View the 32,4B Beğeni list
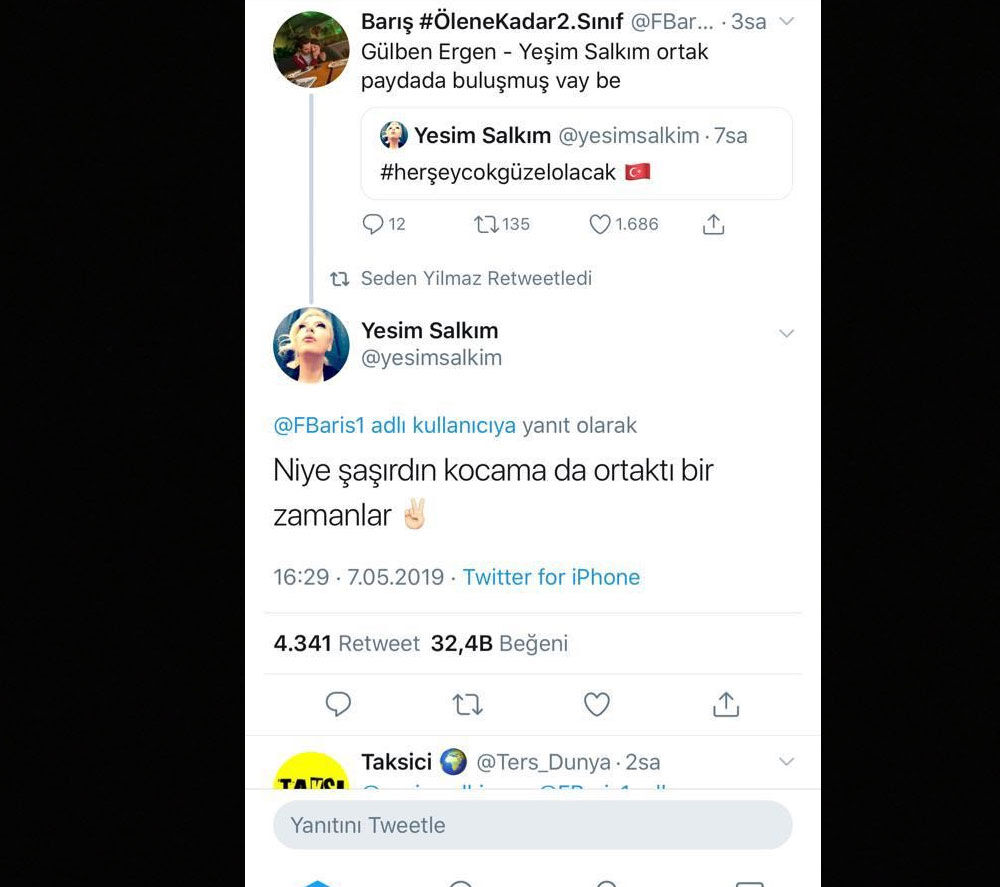This screenshot has height=887, width=1000. (499, 644)
